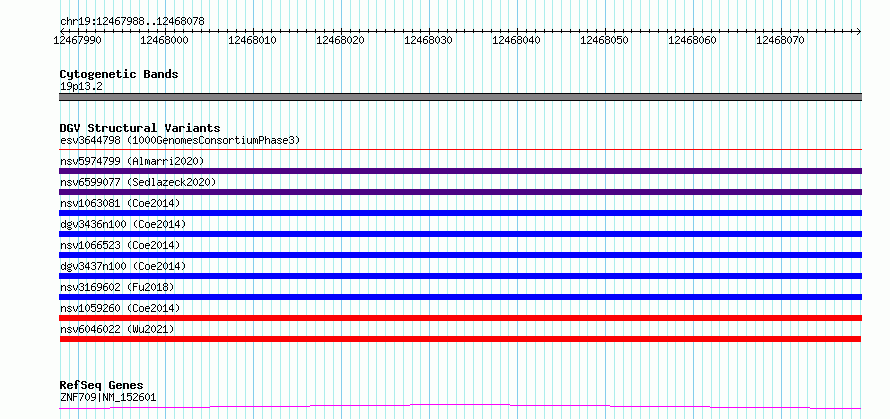Select the blue dgv3437n100 variant bar
The width and height of the screenshot is (890, 419).
460,276
